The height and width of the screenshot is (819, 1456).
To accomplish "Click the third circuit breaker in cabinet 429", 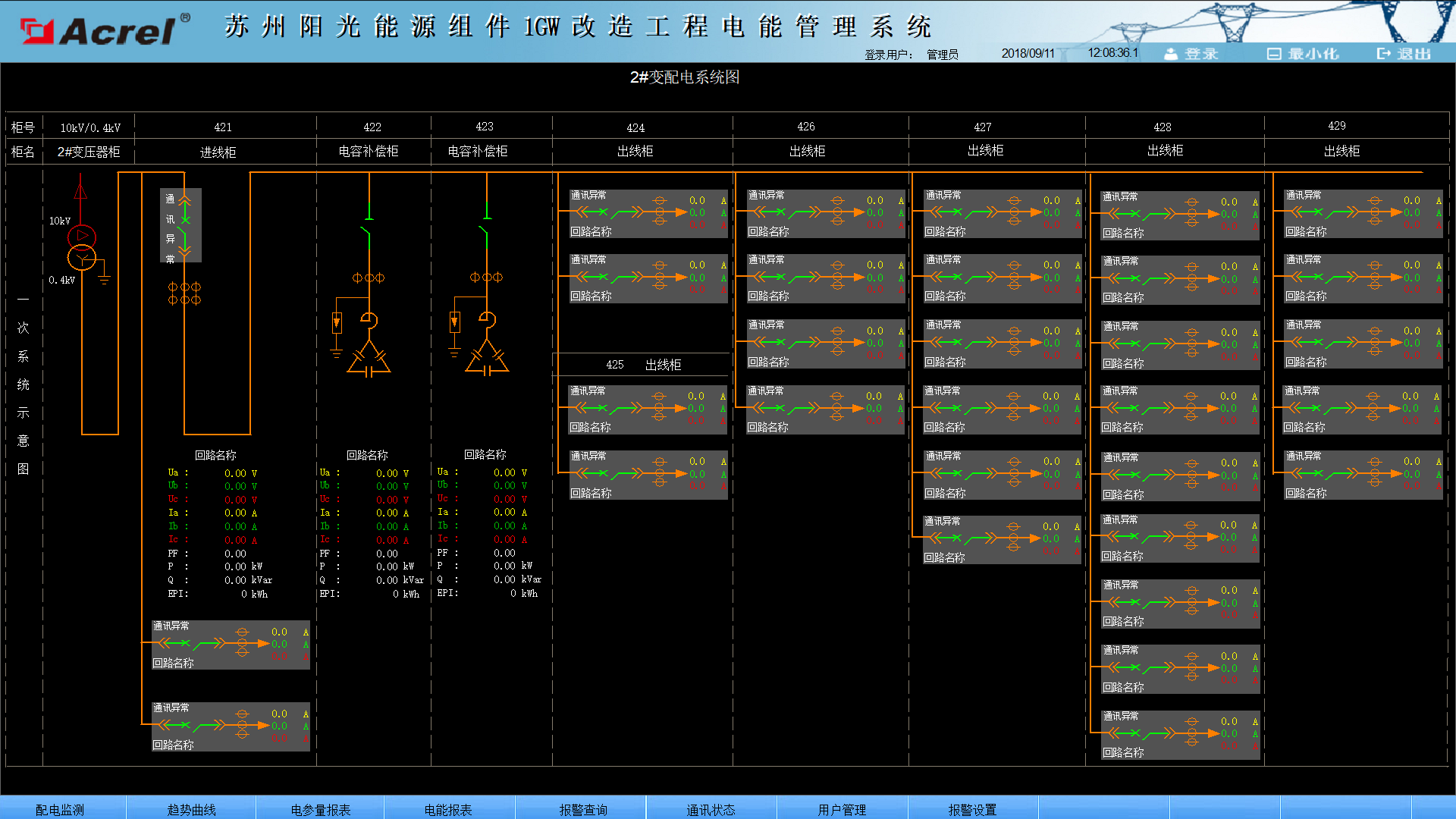I will (1363, 344).
